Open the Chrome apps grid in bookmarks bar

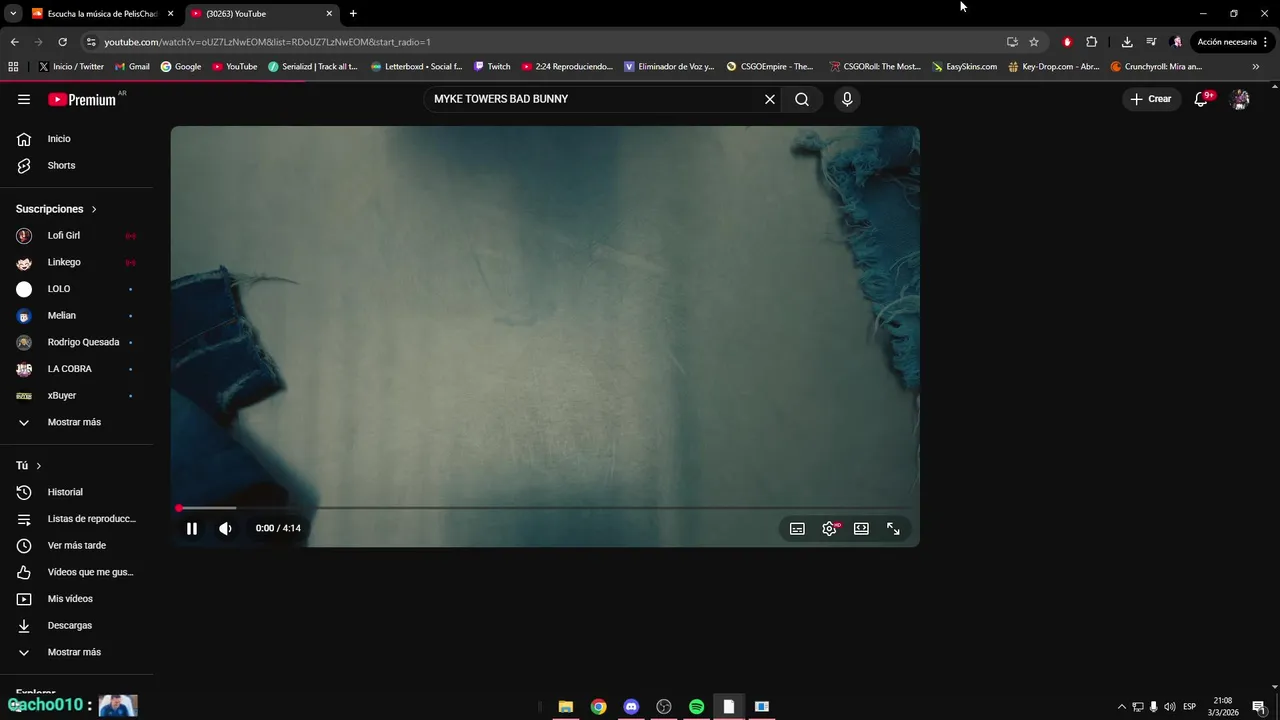[13, 67]
